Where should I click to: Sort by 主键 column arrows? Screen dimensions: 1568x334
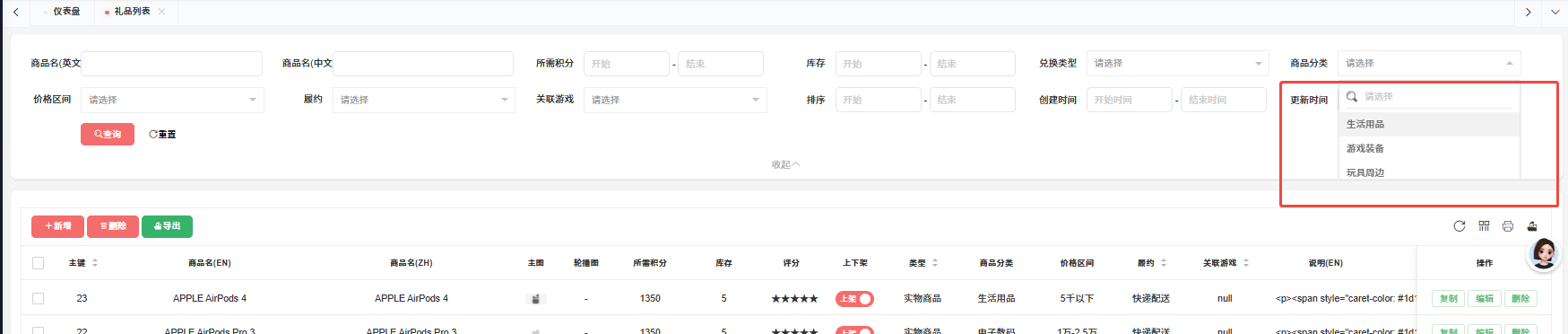coord(95,263)
